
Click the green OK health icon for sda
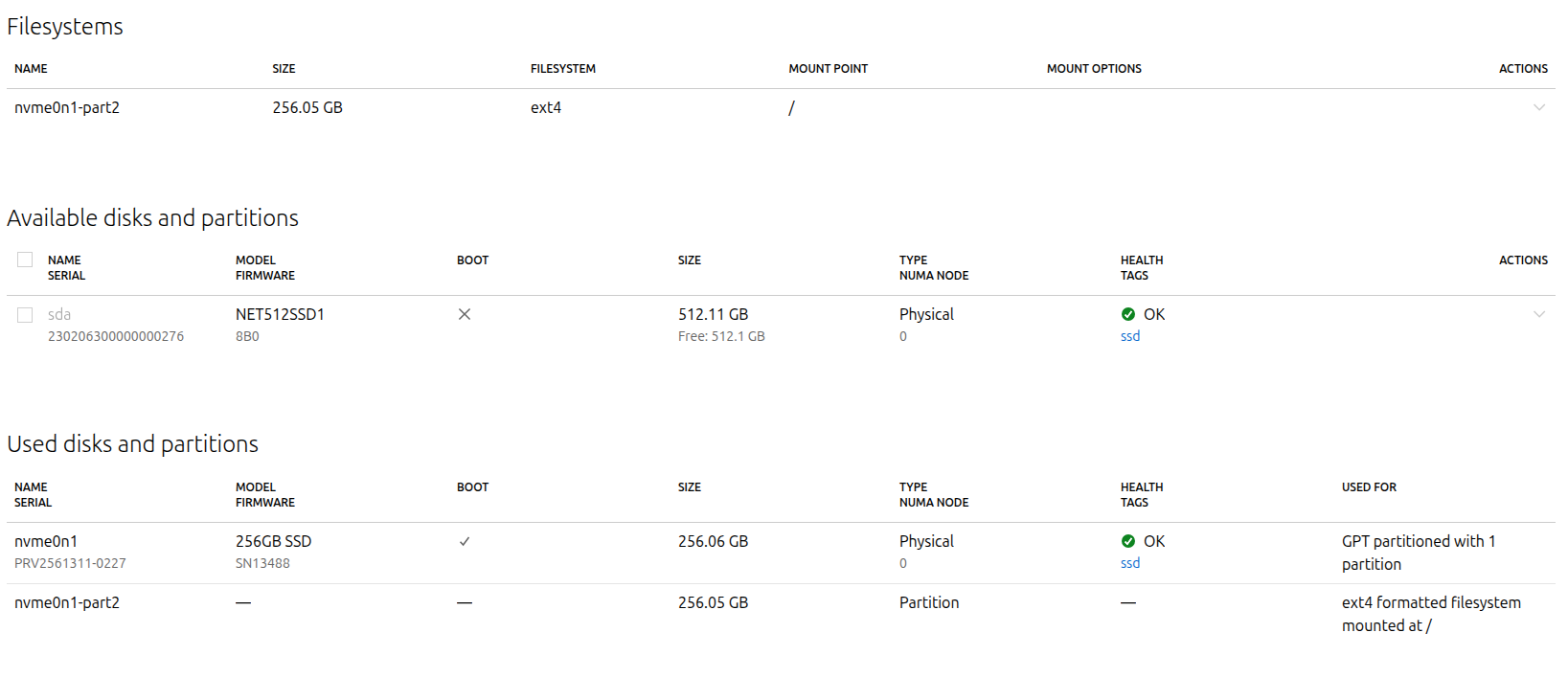tap(1127, 314)
